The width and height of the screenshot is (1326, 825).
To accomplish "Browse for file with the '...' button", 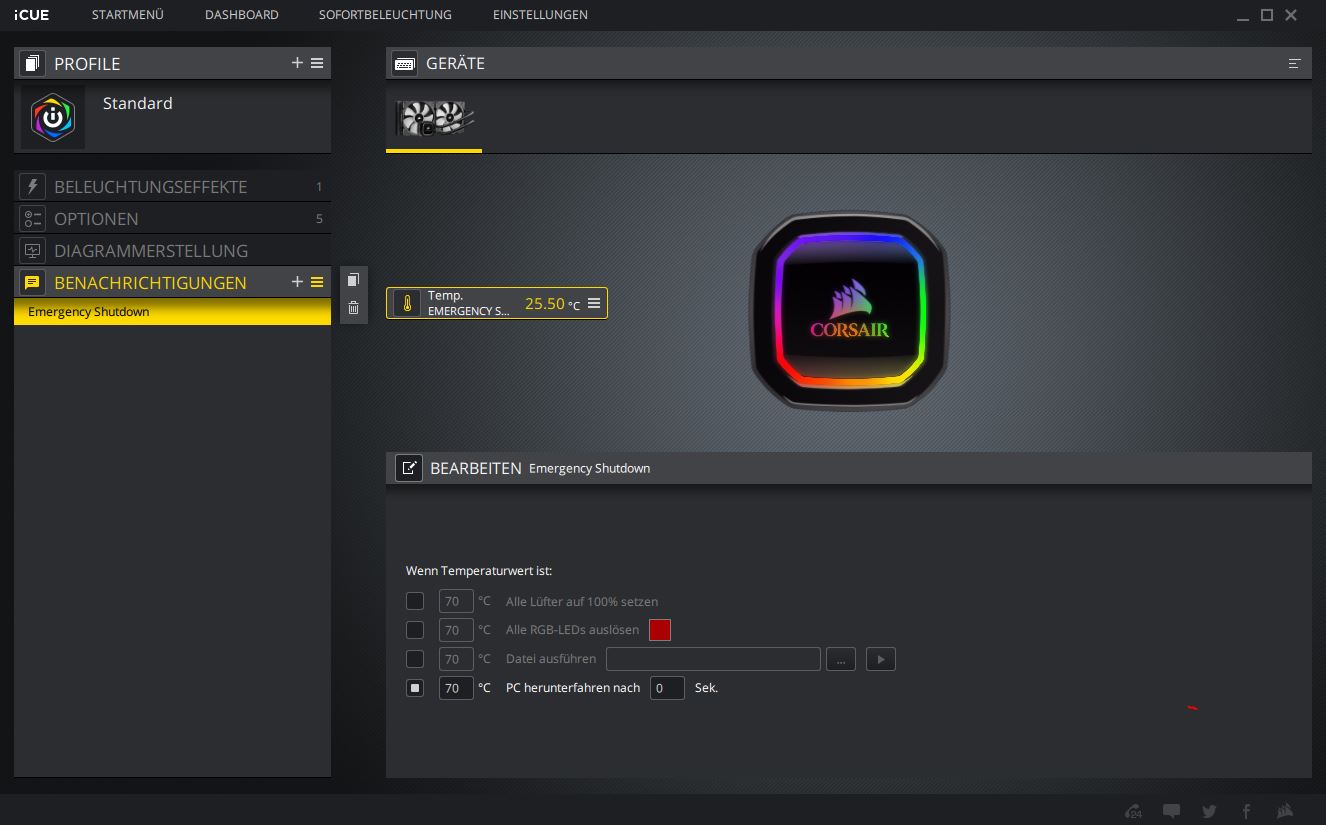I will click(841, 659).
